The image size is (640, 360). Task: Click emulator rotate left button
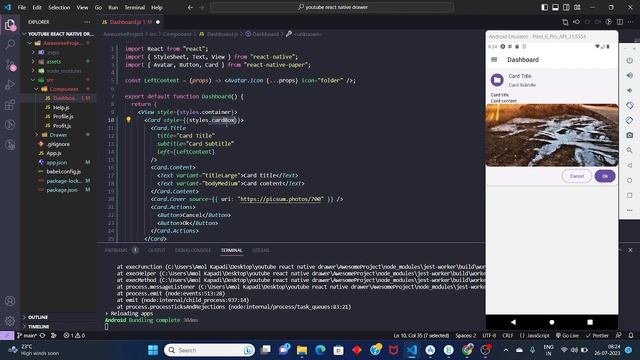pyautogui.click(x=629, y=105)
